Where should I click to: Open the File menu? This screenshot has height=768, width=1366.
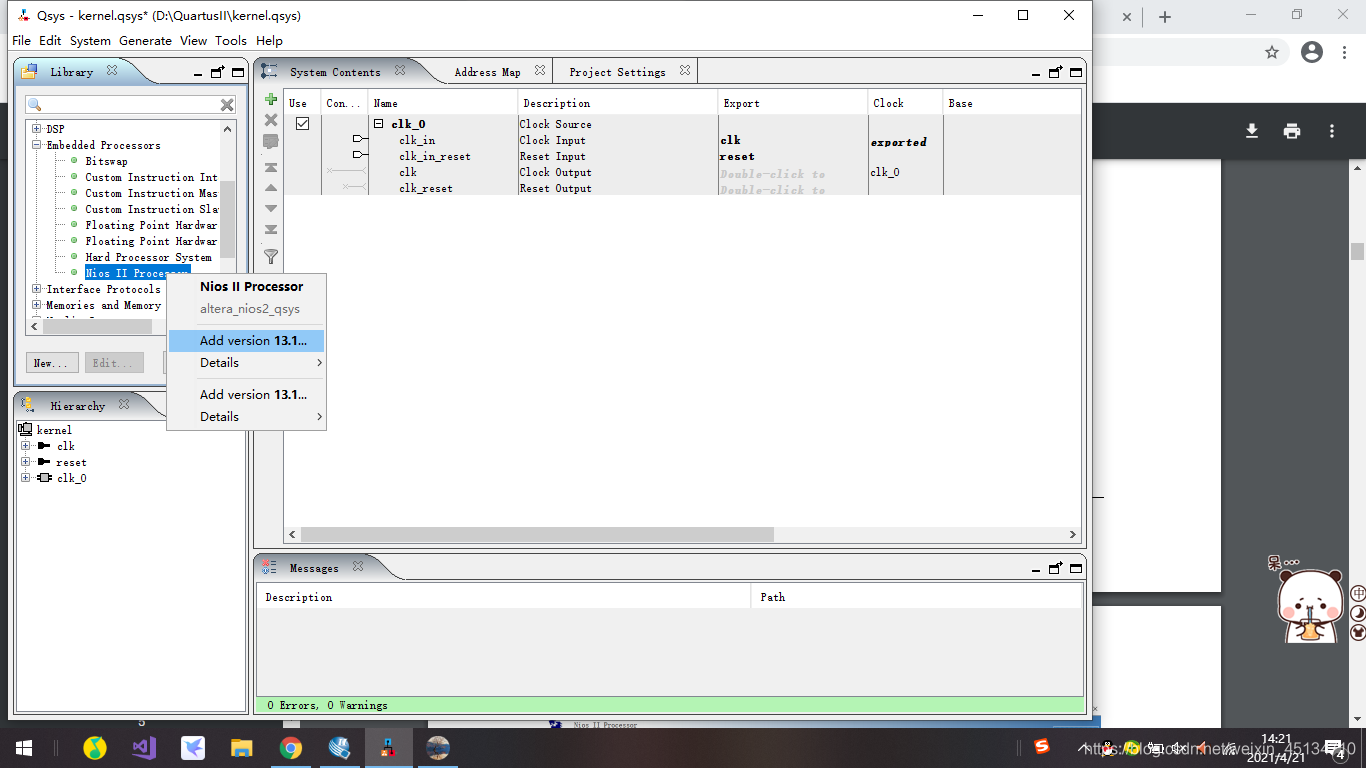point(21,41)
